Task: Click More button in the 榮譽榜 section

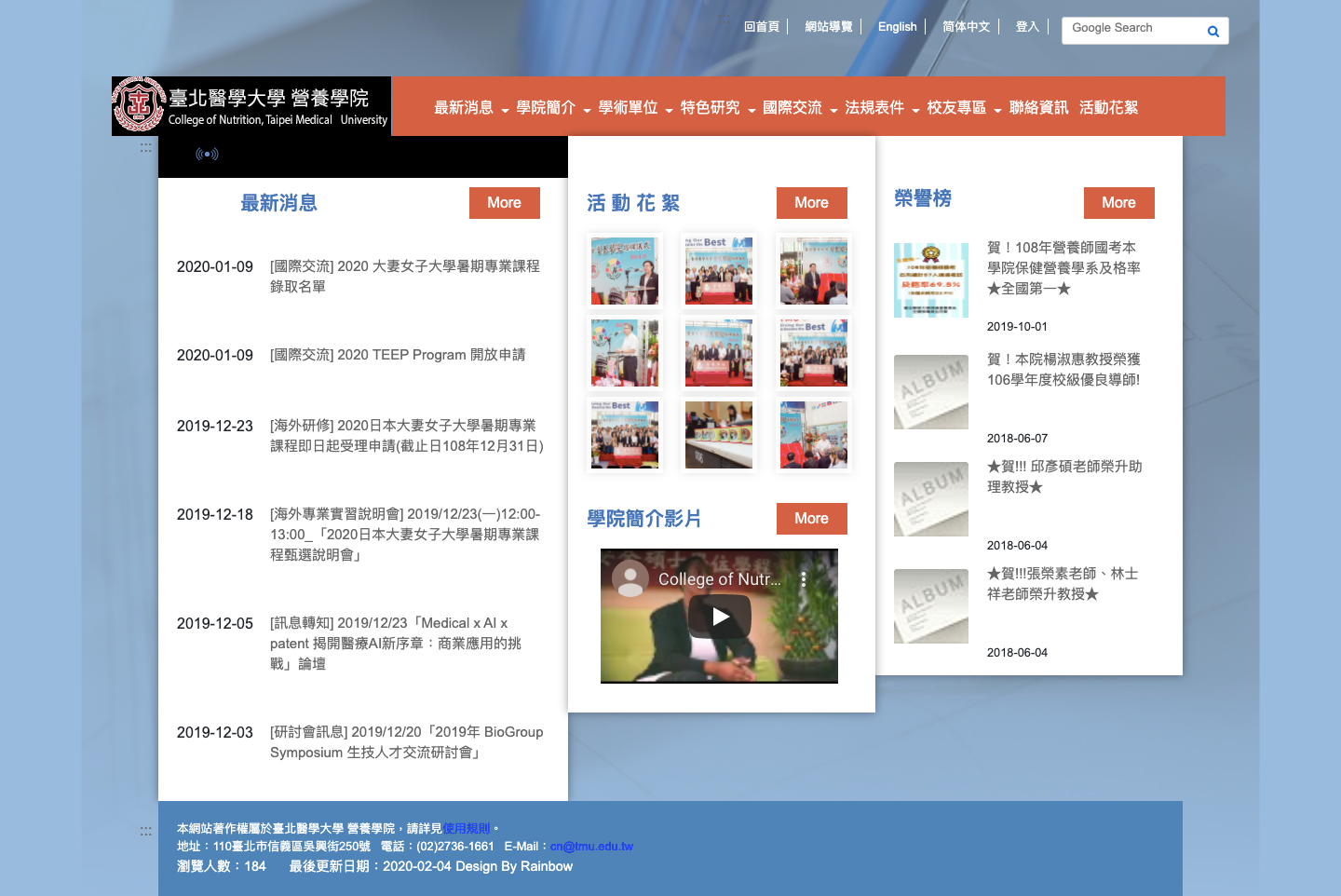Action: [x=1118, y=203]
